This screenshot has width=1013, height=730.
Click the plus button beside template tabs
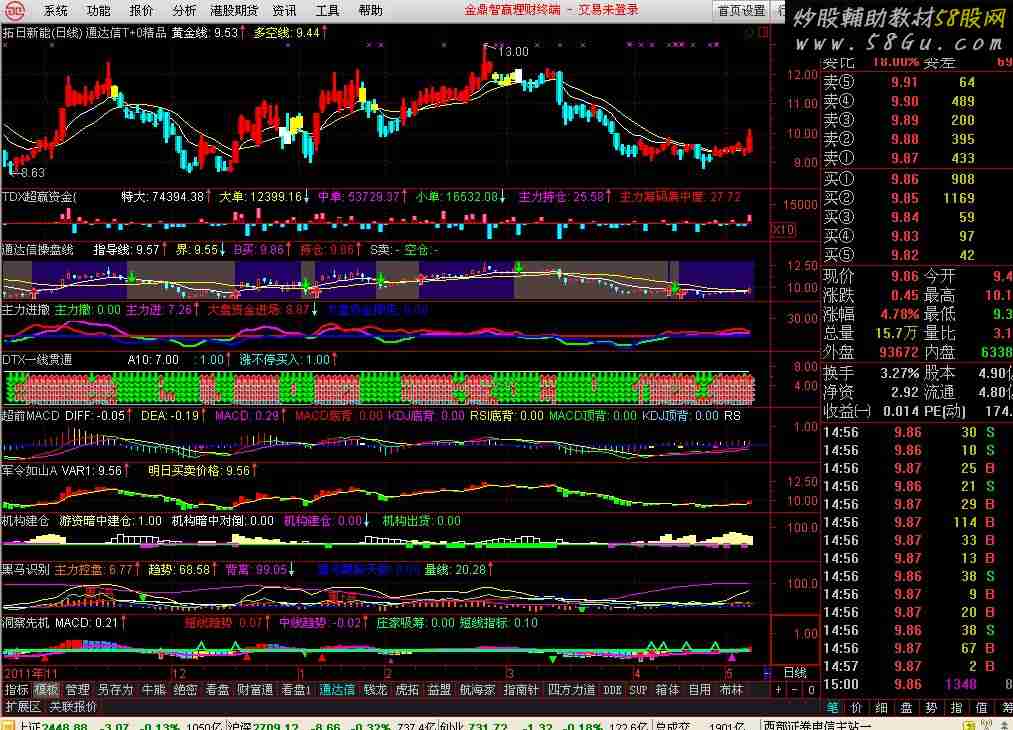tap(778, 690)
